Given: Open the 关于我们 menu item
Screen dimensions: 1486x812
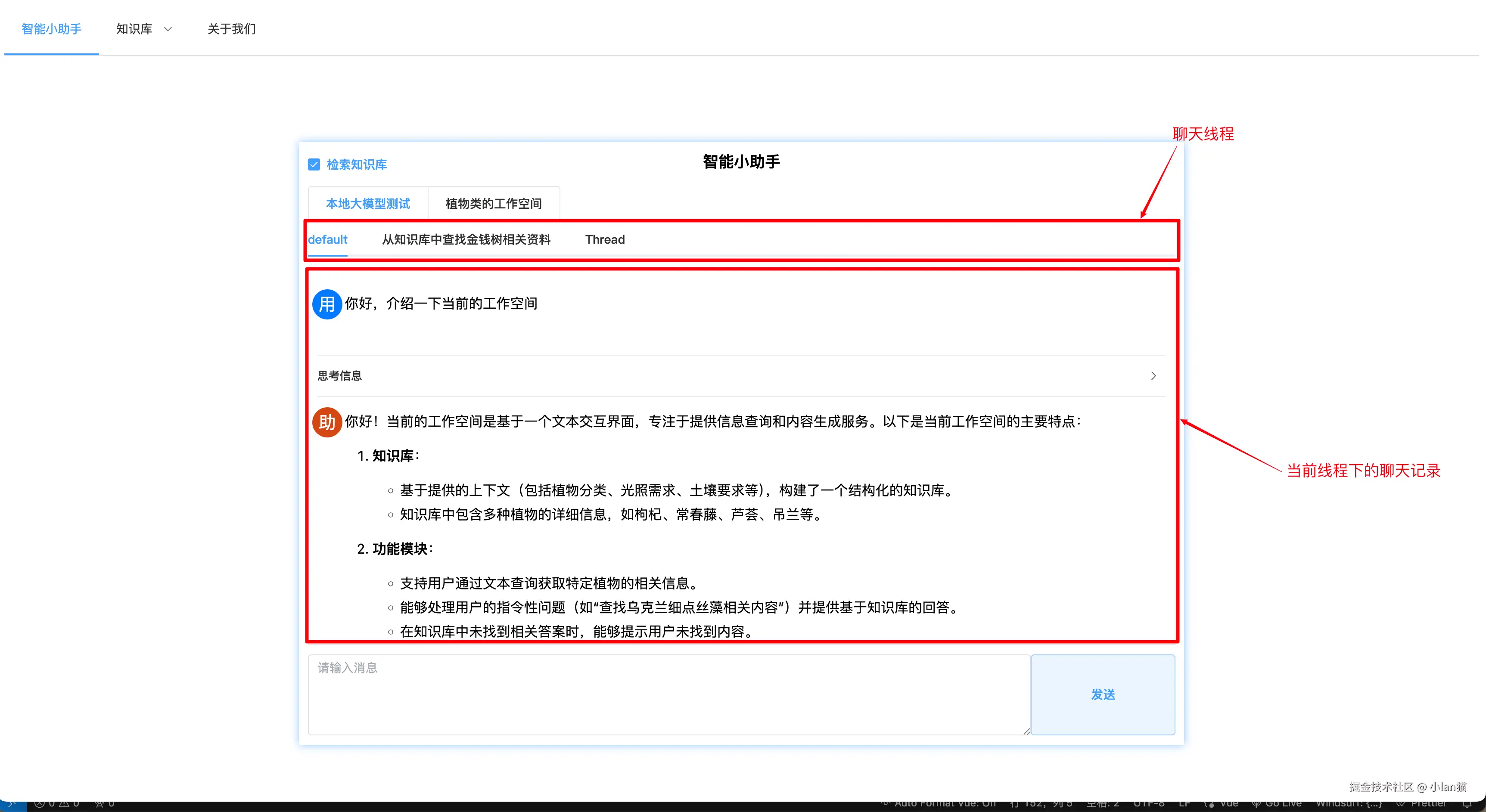Looking at the screenshot, I should pyautogui.click(x=231, y=29).
